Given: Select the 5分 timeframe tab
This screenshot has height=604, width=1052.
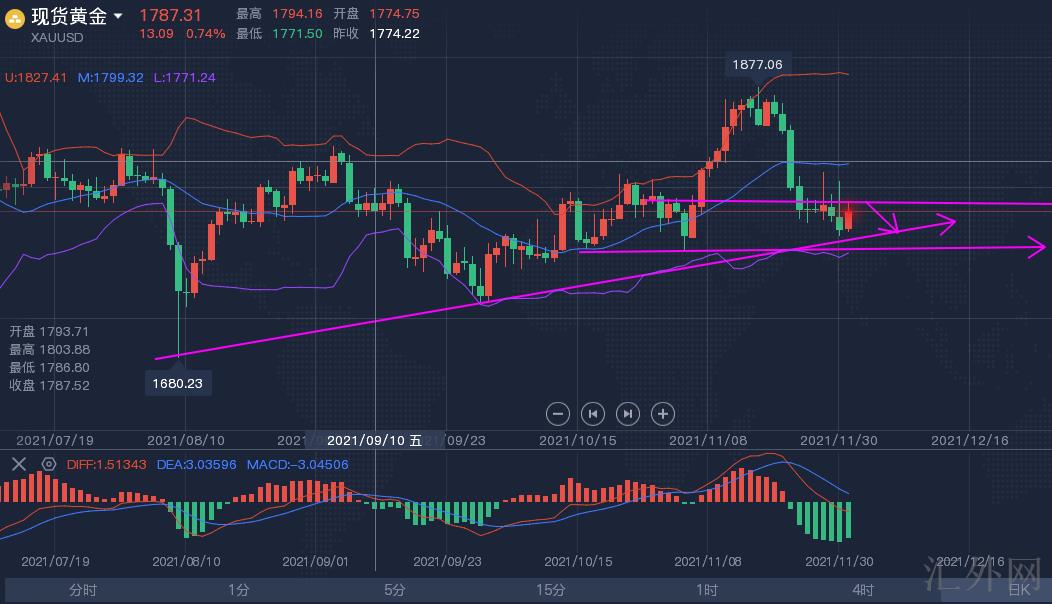Looking at the screenshot, I should [x=394, y=590].
